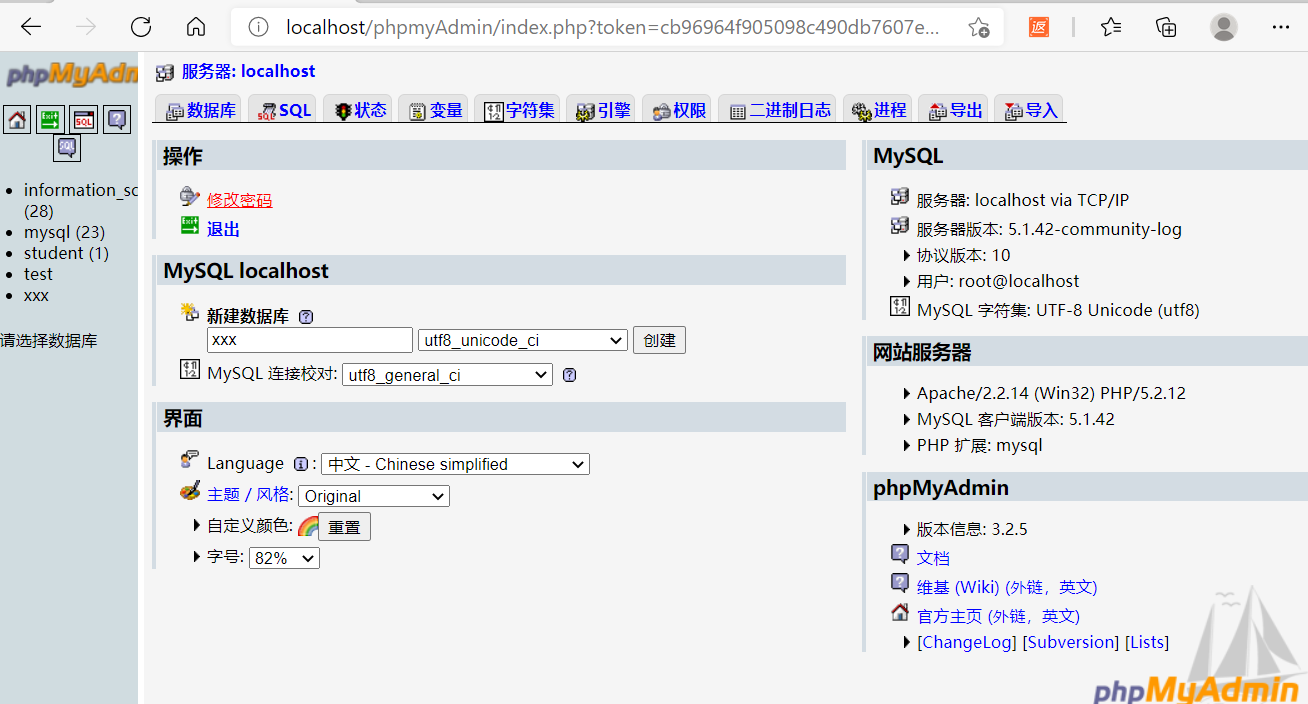Switch to the 状态 tab
Viewport: 1308px width, 704px height.
(x=359, y=110)
